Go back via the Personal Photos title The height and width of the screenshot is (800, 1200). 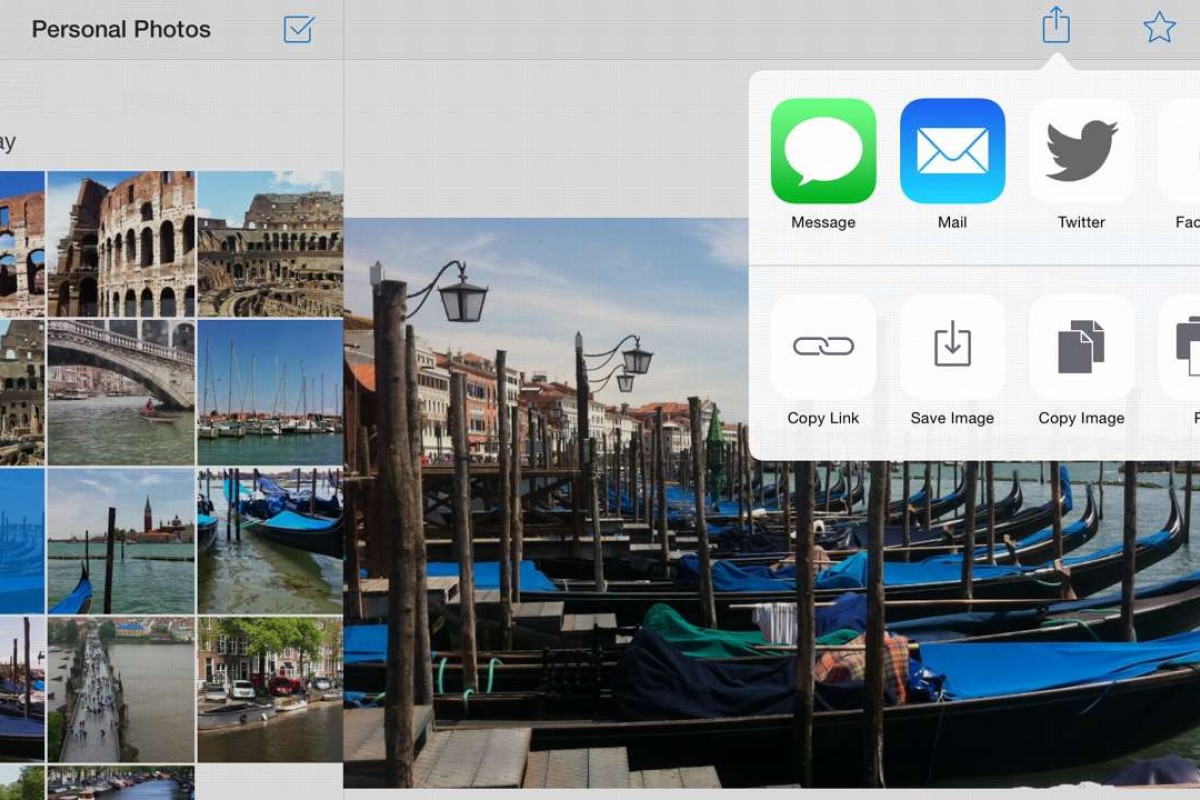pyautogui.click(x=122, y=30)
